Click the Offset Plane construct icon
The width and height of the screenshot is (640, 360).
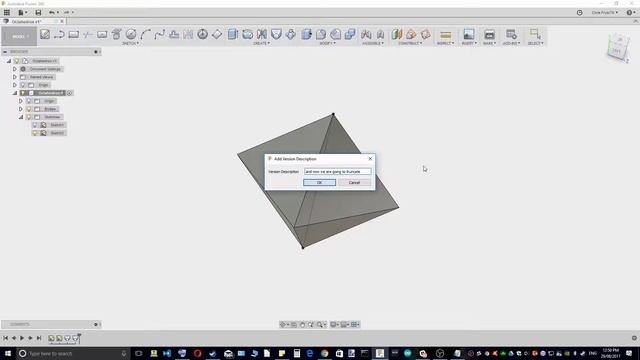point(397,34)
